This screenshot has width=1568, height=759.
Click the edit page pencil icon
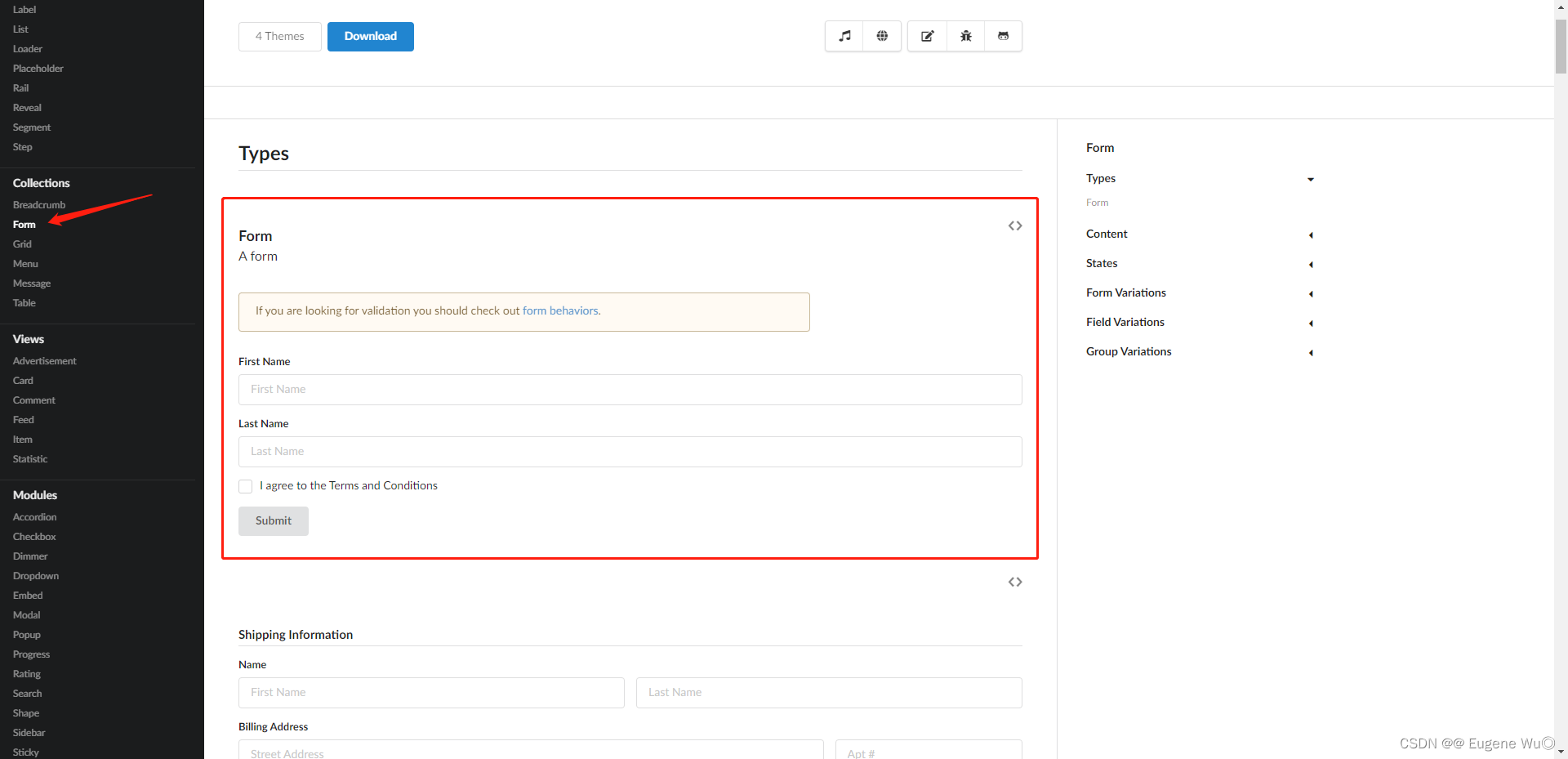tap(928, 36)
